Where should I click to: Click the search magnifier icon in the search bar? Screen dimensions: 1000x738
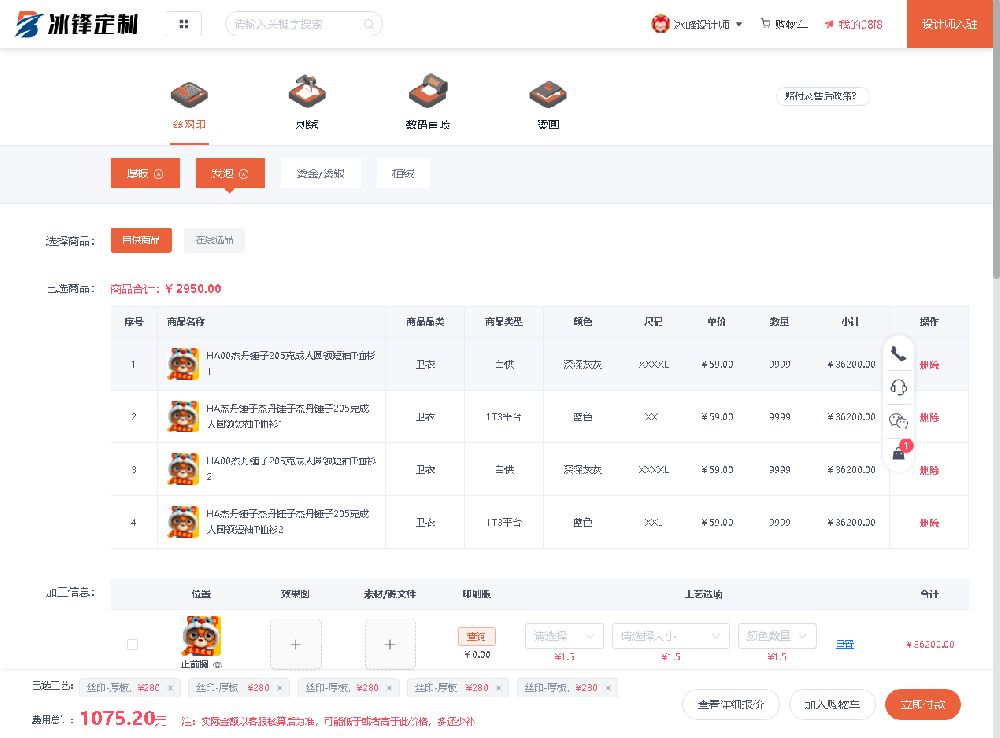(371, 23)
